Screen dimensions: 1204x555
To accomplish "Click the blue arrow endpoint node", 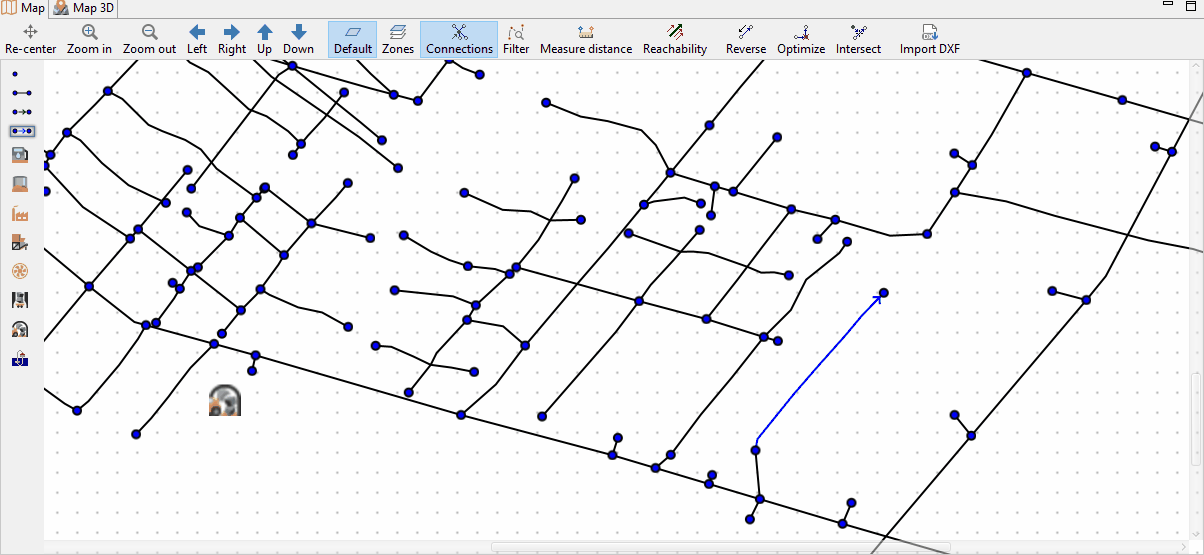I will [x=883, y=293].
